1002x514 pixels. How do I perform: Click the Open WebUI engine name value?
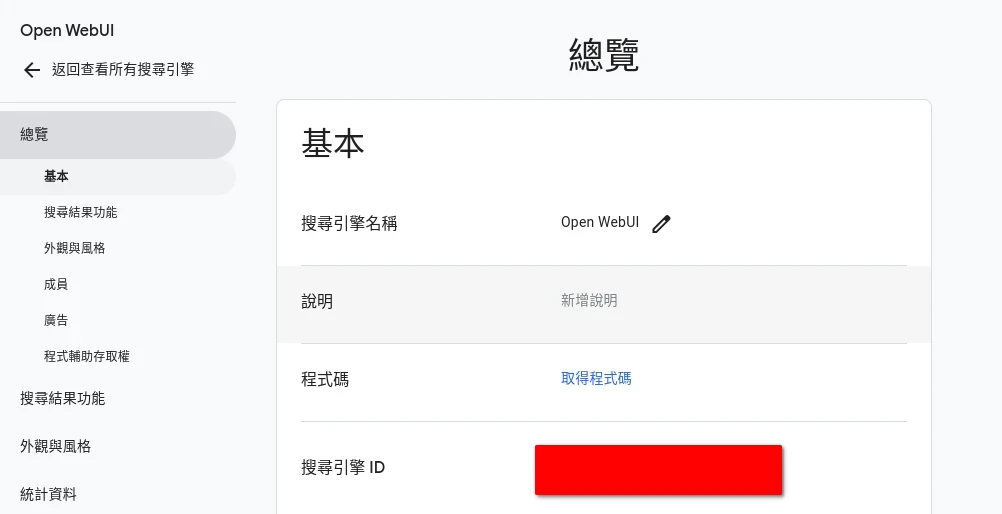[x=599, y=223]
